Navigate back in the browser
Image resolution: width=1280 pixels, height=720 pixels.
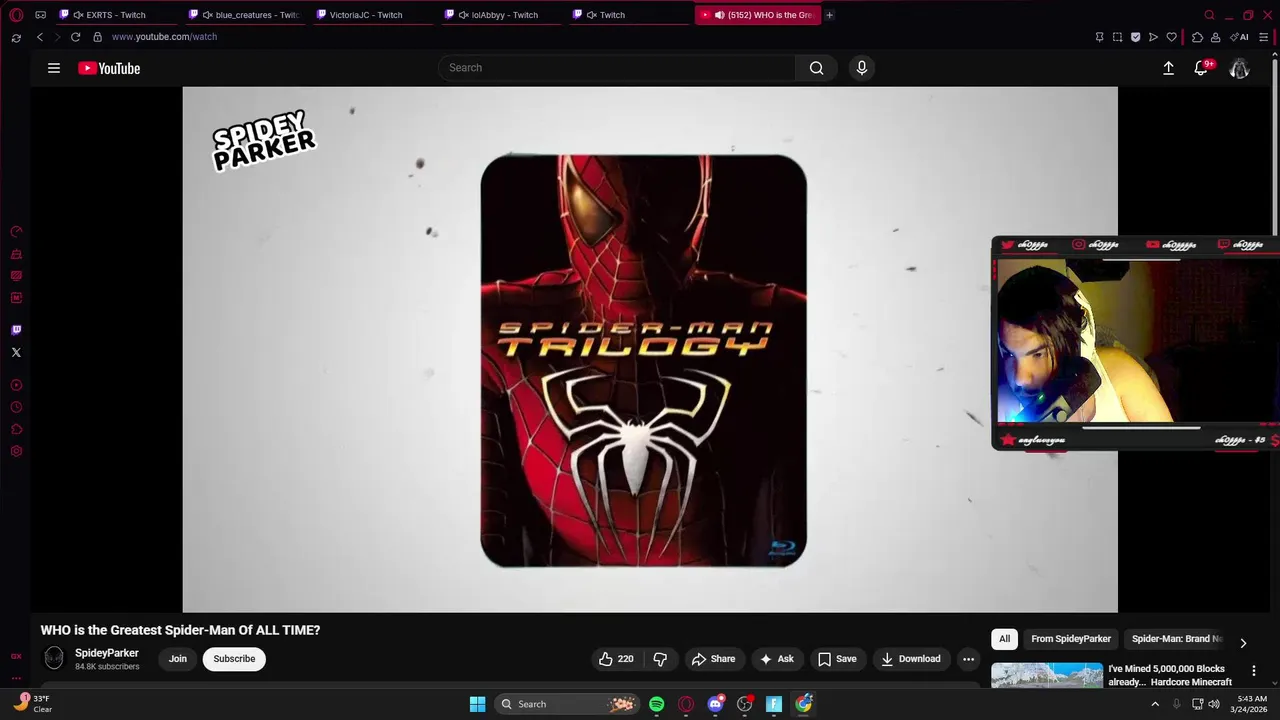tap(40, 37)
